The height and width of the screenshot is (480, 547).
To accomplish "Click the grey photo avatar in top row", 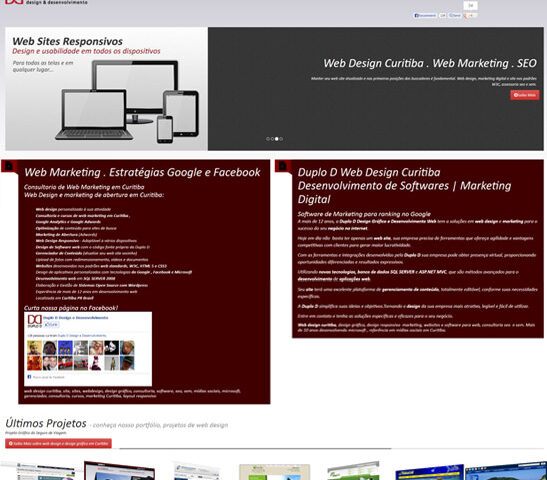I will click(81, 348).
